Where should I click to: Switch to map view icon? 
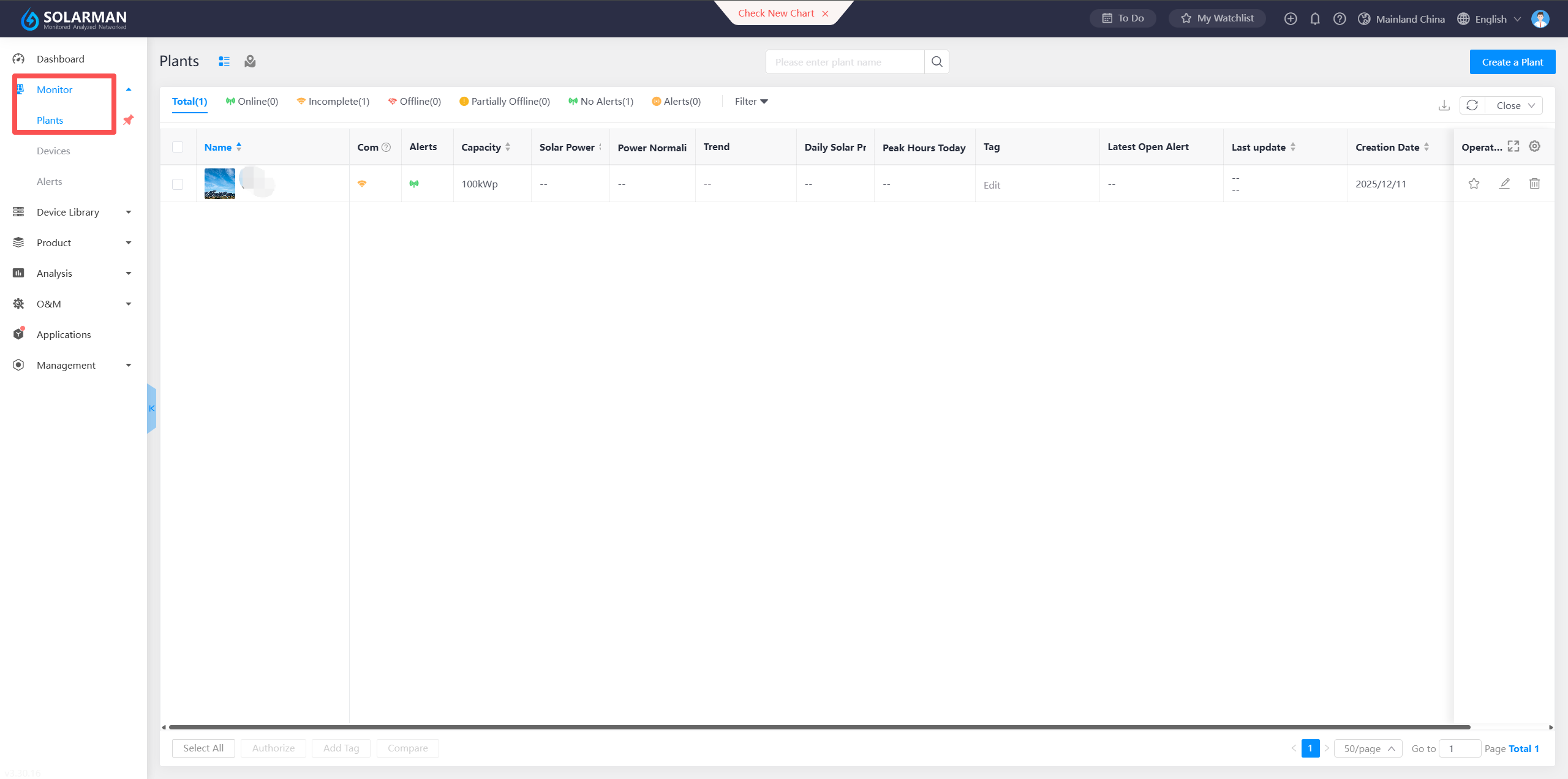point(250,61)
